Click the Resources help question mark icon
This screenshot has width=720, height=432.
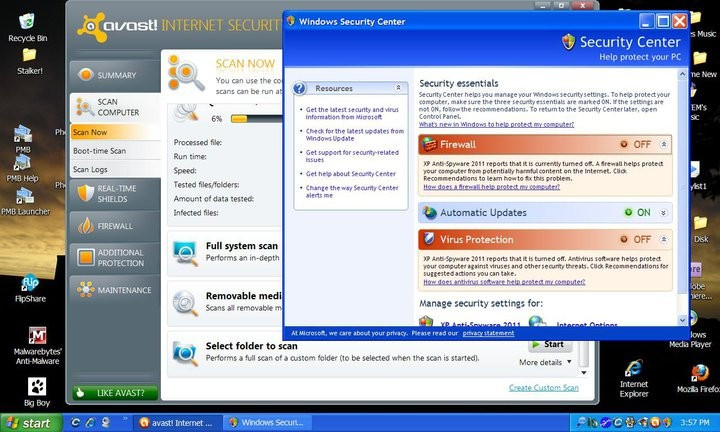299,88
